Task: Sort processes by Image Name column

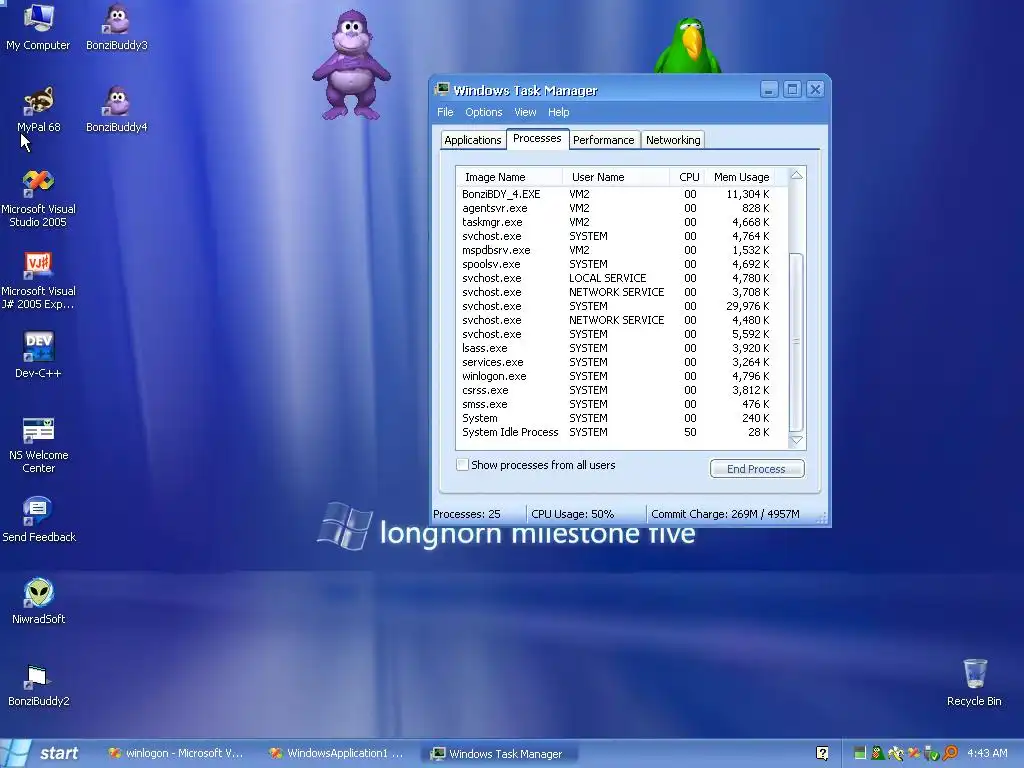Action: (509, 177)
